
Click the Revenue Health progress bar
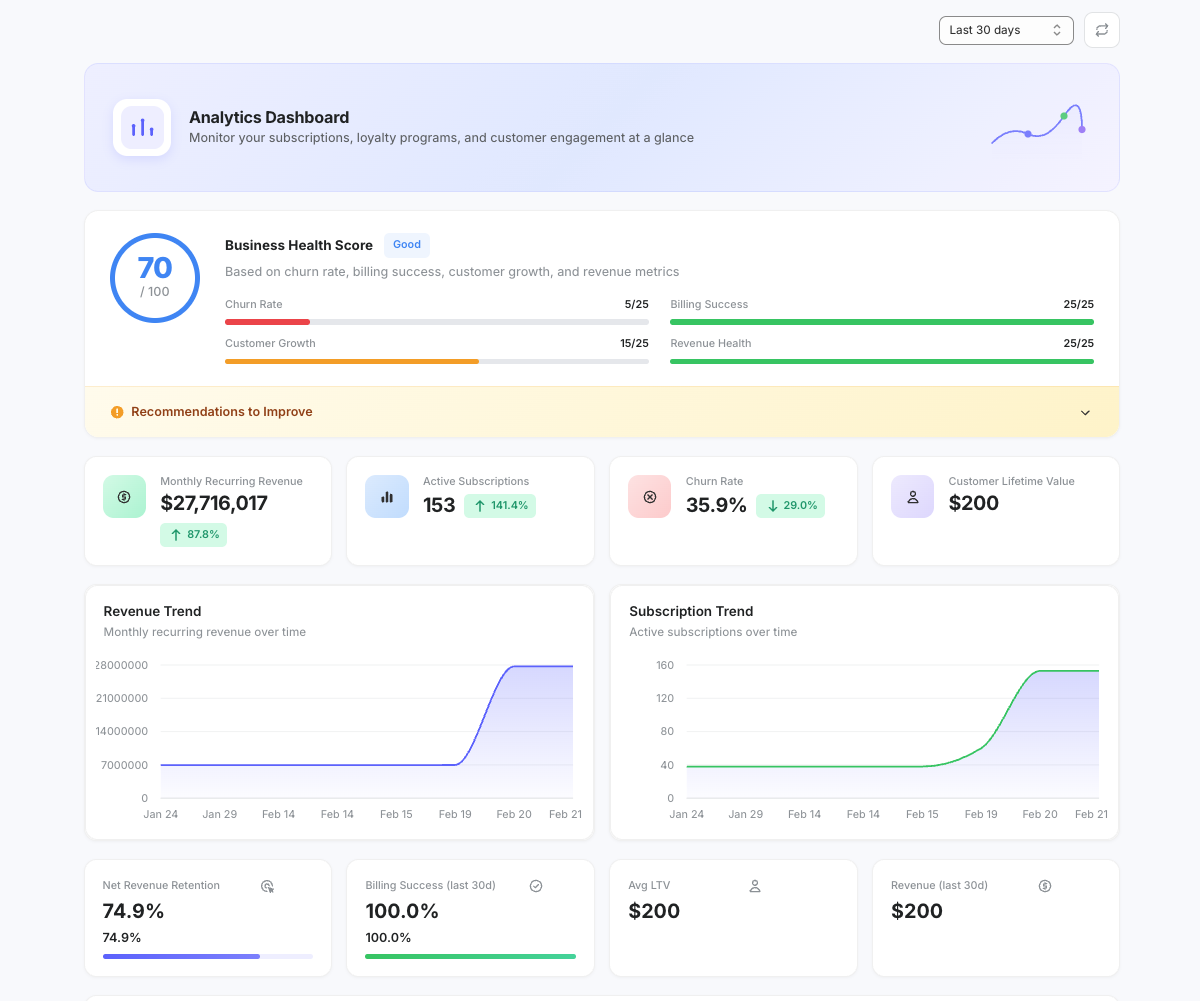click(x=882, y=361)
